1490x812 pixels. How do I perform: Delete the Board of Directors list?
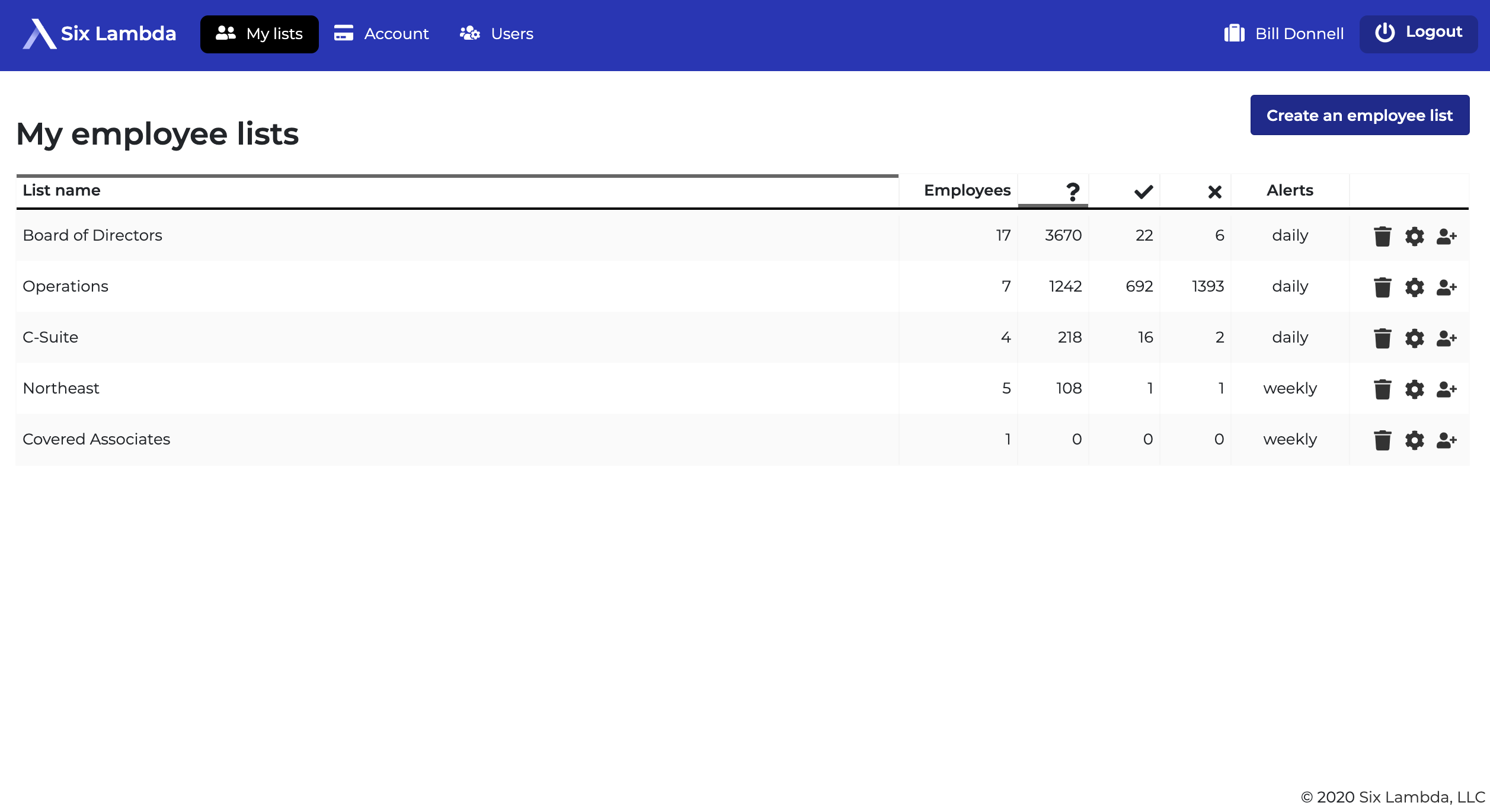1382,236
